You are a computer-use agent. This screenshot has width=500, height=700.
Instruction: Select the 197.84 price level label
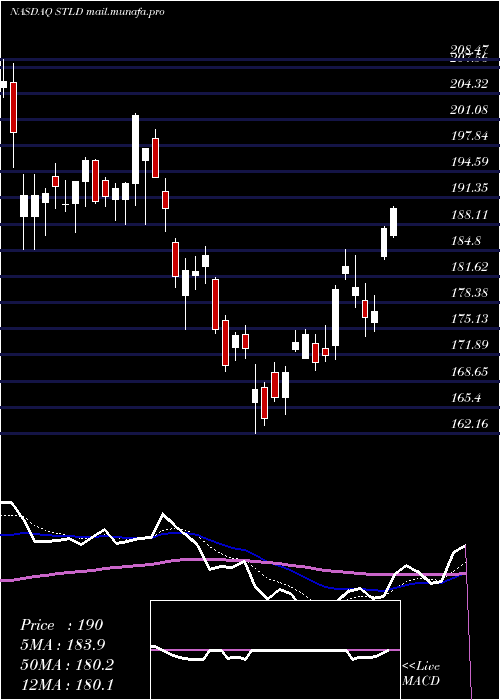[469, 136]
